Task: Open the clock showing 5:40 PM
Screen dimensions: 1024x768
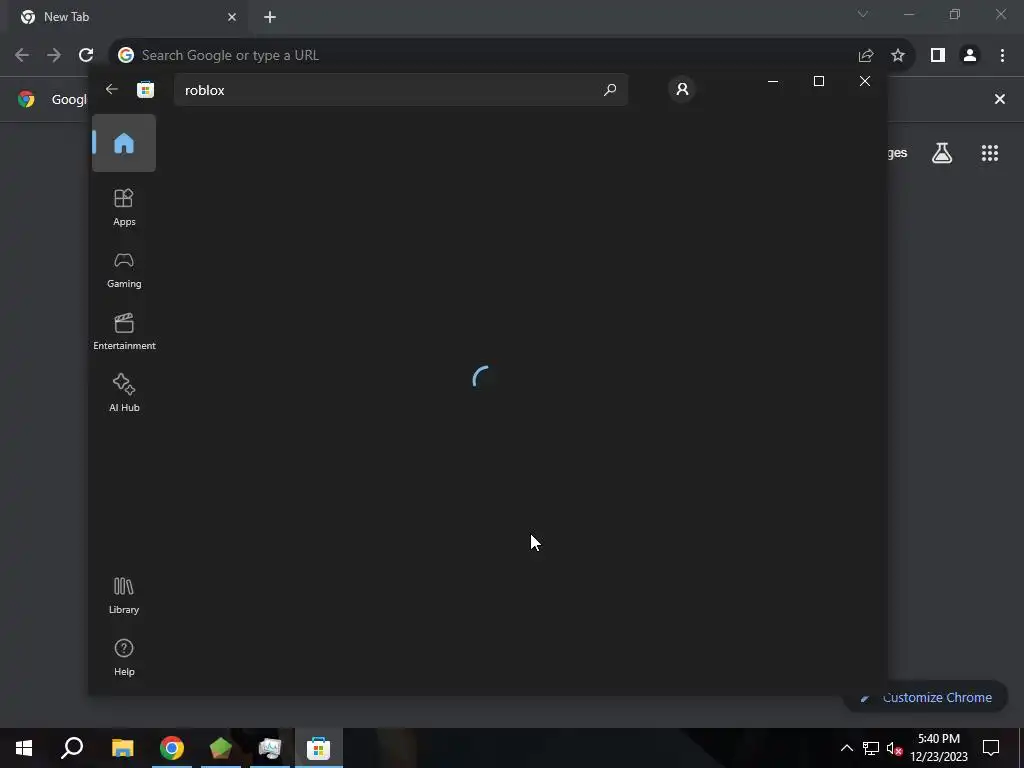Action: click(x=938, y=748)
